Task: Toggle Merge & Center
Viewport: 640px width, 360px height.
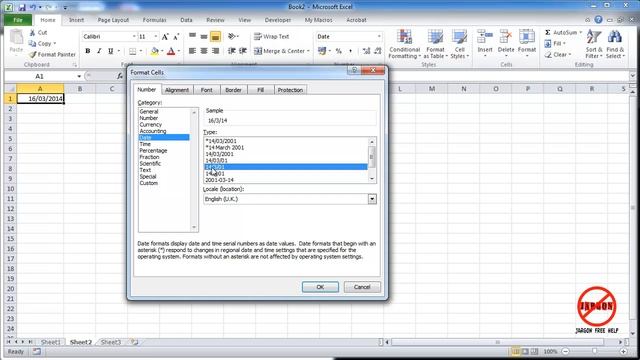Action: (281, 51)
